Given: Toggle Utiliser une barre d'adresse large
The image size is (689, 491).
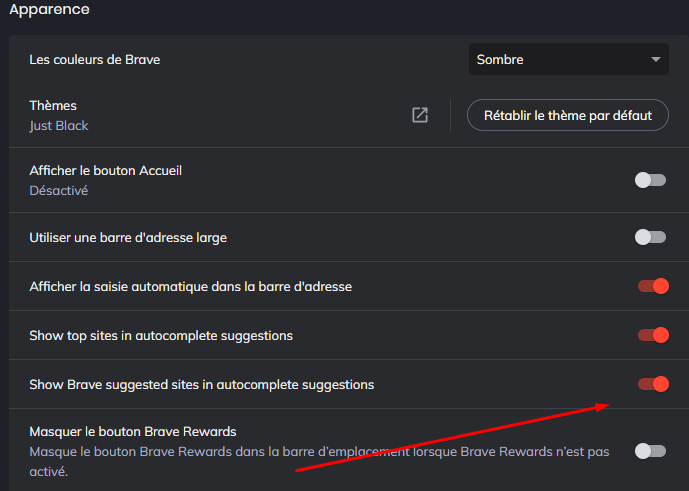Looking at the screenshot, I should click(x=650, y=237).
